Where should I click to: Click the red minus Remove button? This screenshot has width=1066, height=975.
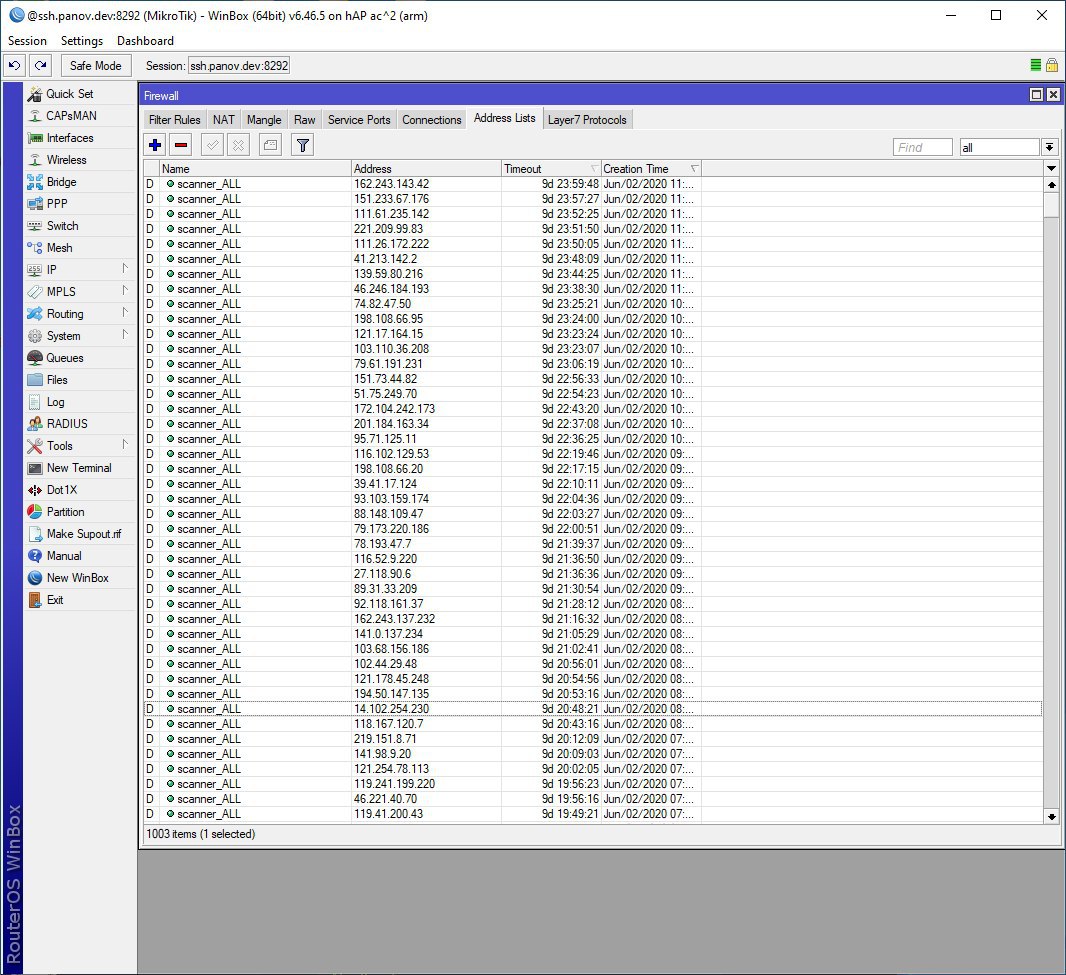click(x=181, y=145)
